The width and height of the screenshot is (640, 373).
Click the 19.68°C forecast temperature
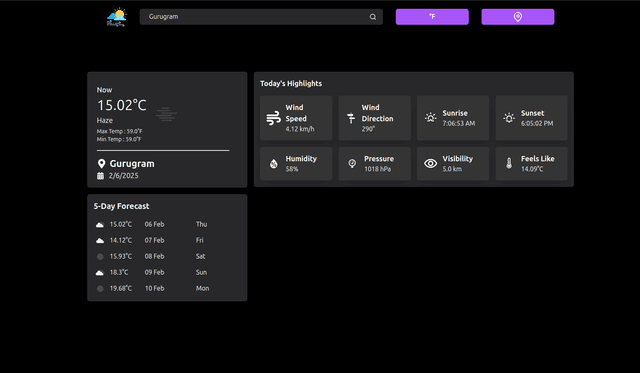pos(121,288)
